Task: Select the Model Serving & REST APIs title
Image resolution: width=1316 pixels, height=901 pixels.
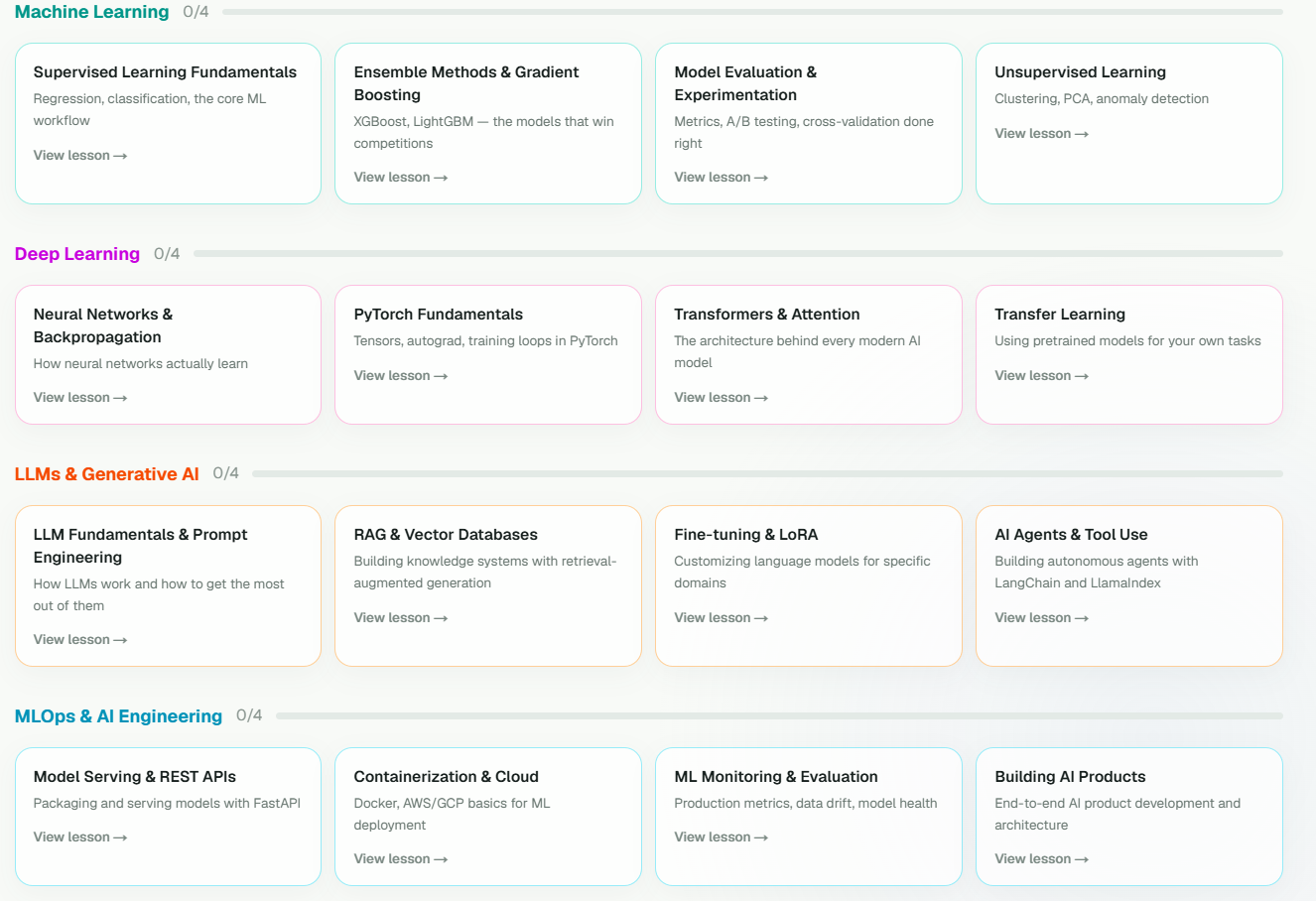Action: [x=135, y=777]
